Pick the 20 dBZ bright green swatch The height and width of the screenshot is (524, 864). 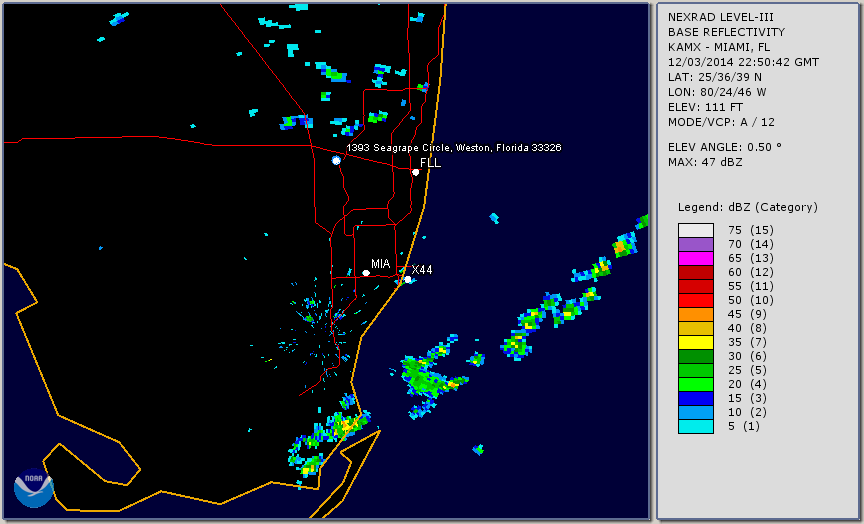pyautogui.click(x=695, y=385)
